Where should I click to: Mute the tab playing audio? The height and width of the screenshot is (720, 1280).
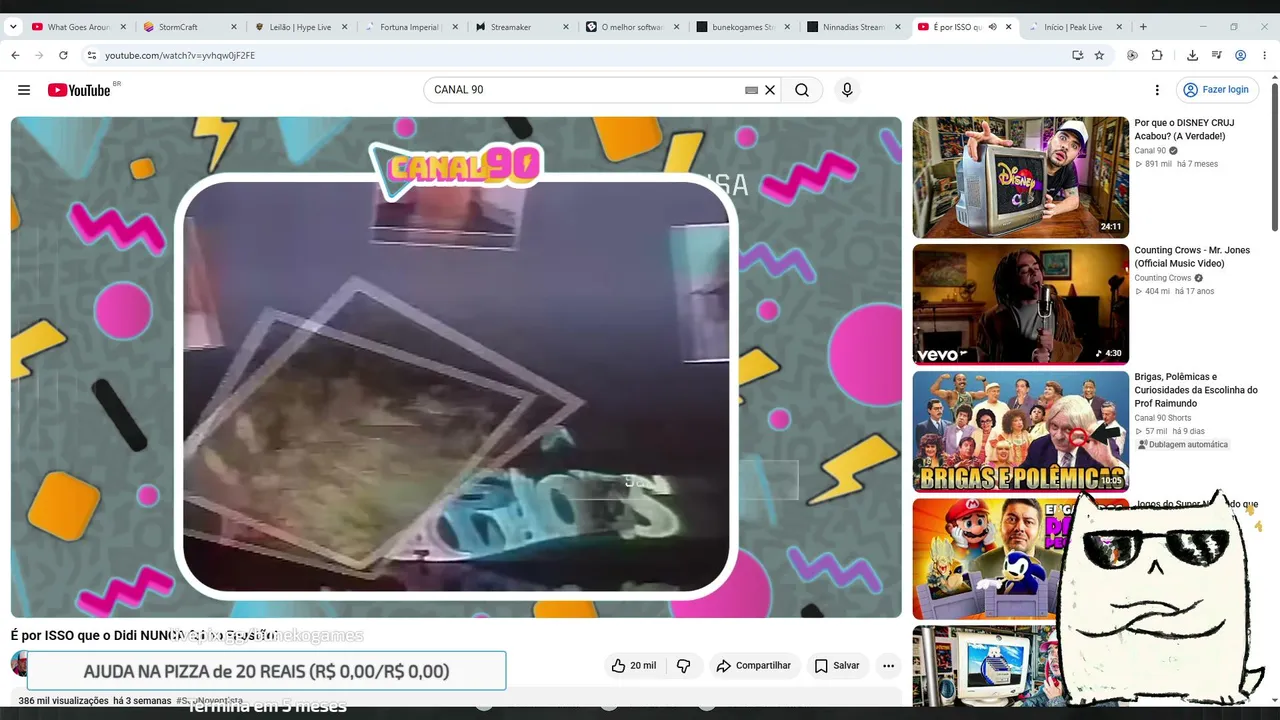click(x=992, y=27)
